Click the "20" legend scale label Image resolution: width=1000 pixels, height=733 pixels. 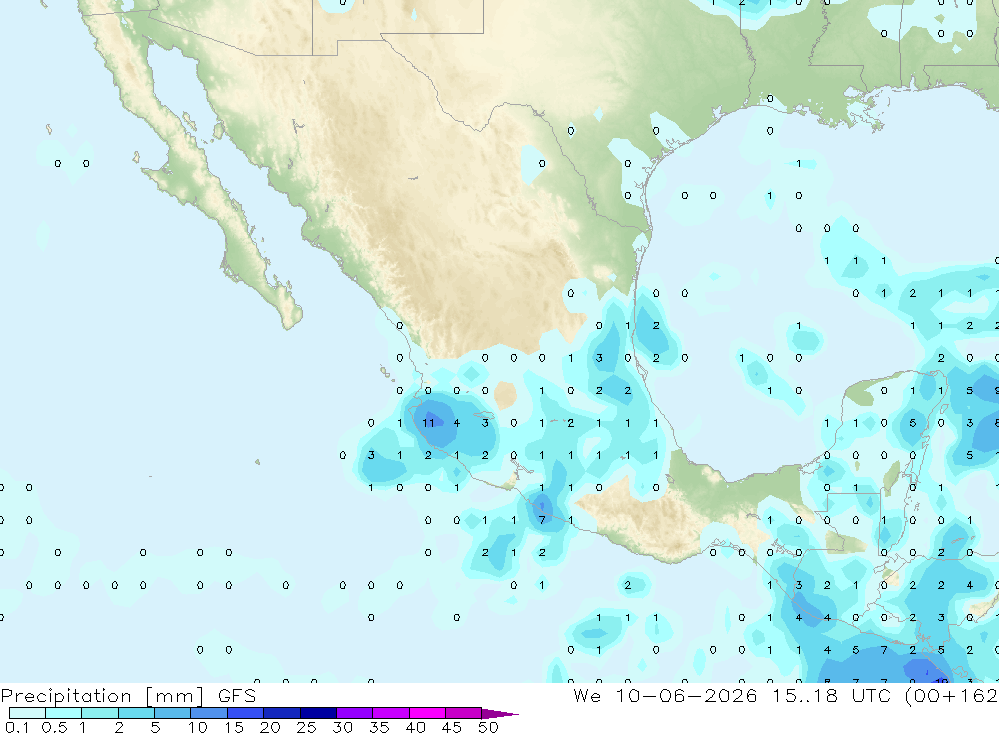point(270,727)
